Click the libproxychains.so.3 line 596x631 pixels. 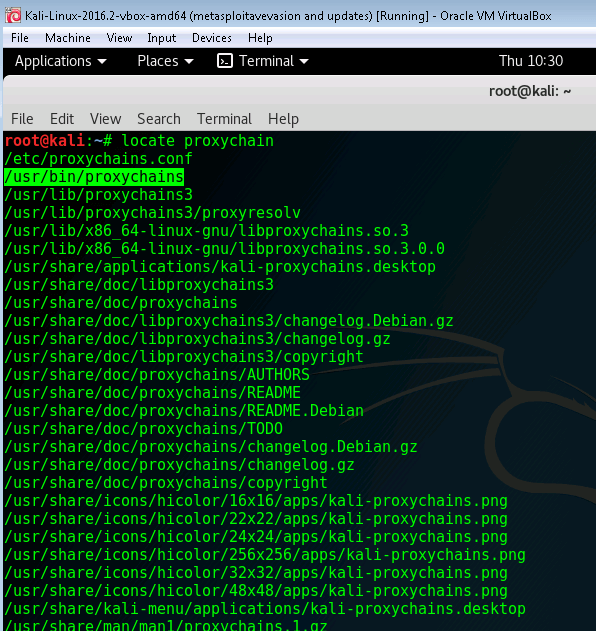pos(206,231)
